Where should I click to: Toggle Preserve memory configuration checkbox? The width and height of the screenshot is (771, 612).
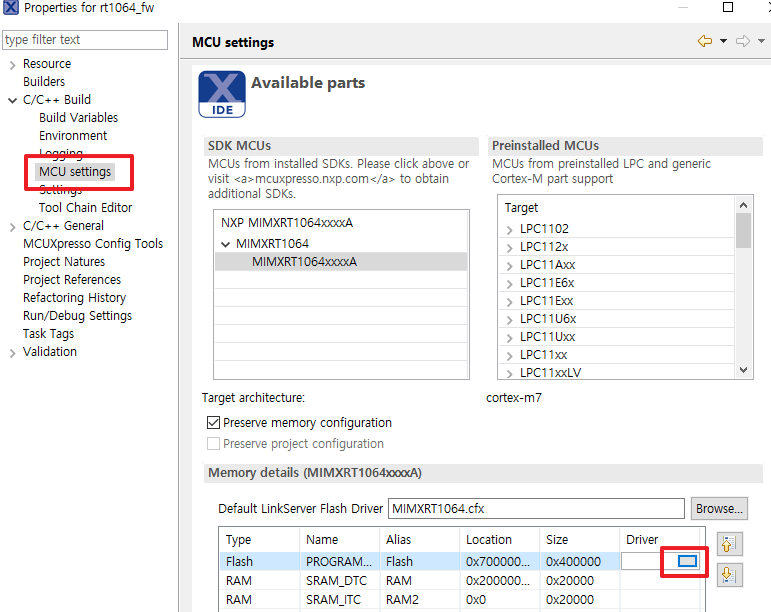[x=213, y=423]
